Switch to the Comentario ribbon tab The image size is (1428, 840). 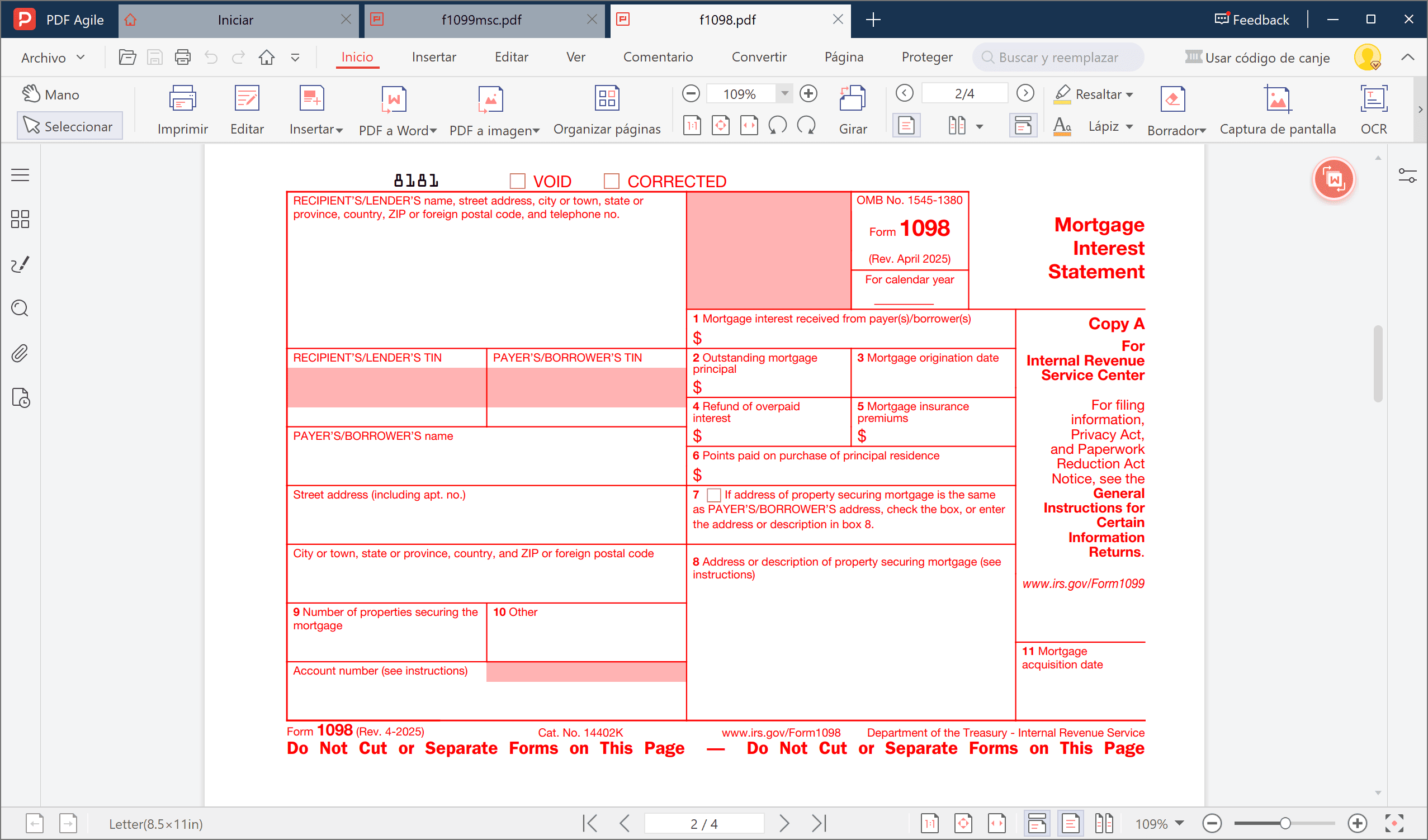[658, 57]
